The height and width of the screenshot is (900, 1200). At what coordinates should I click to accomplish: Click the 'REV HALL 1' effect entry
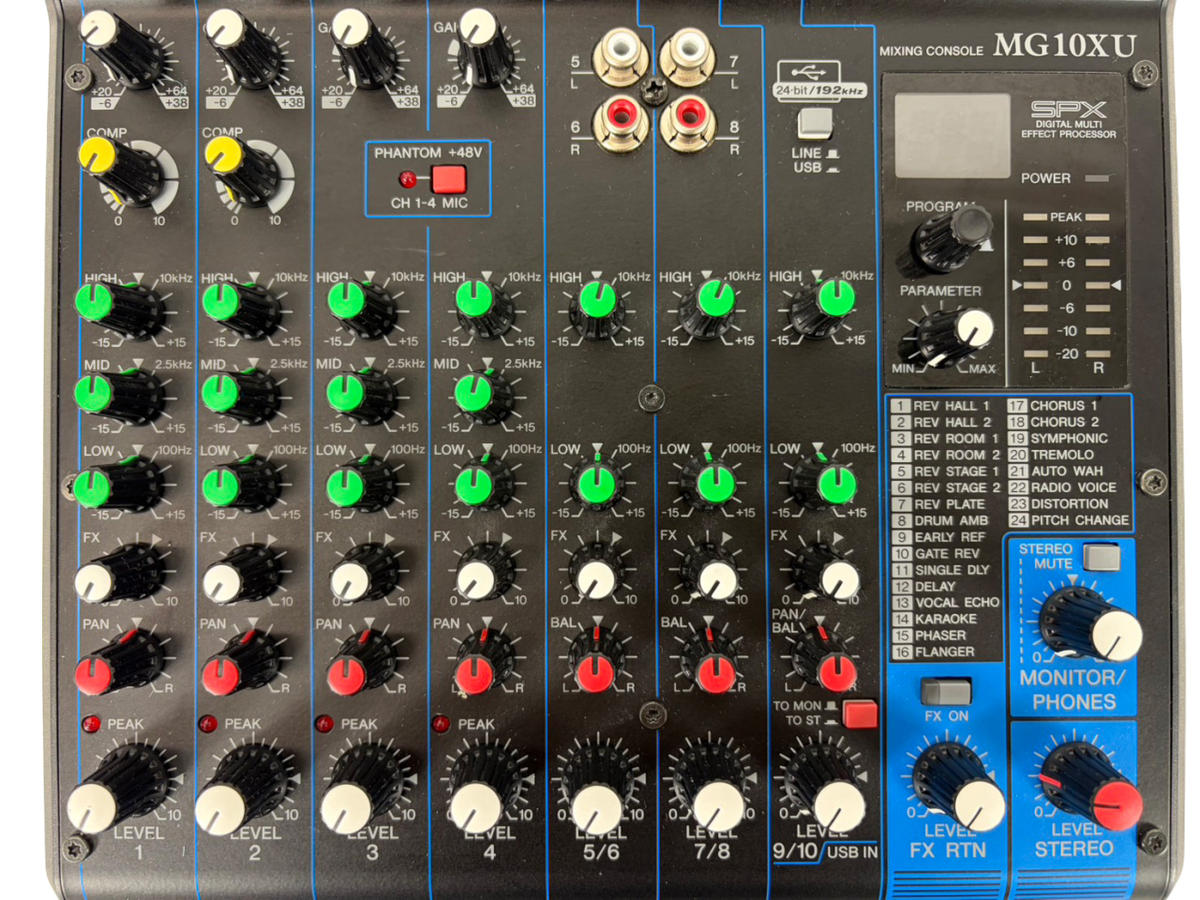coord(940,406)
